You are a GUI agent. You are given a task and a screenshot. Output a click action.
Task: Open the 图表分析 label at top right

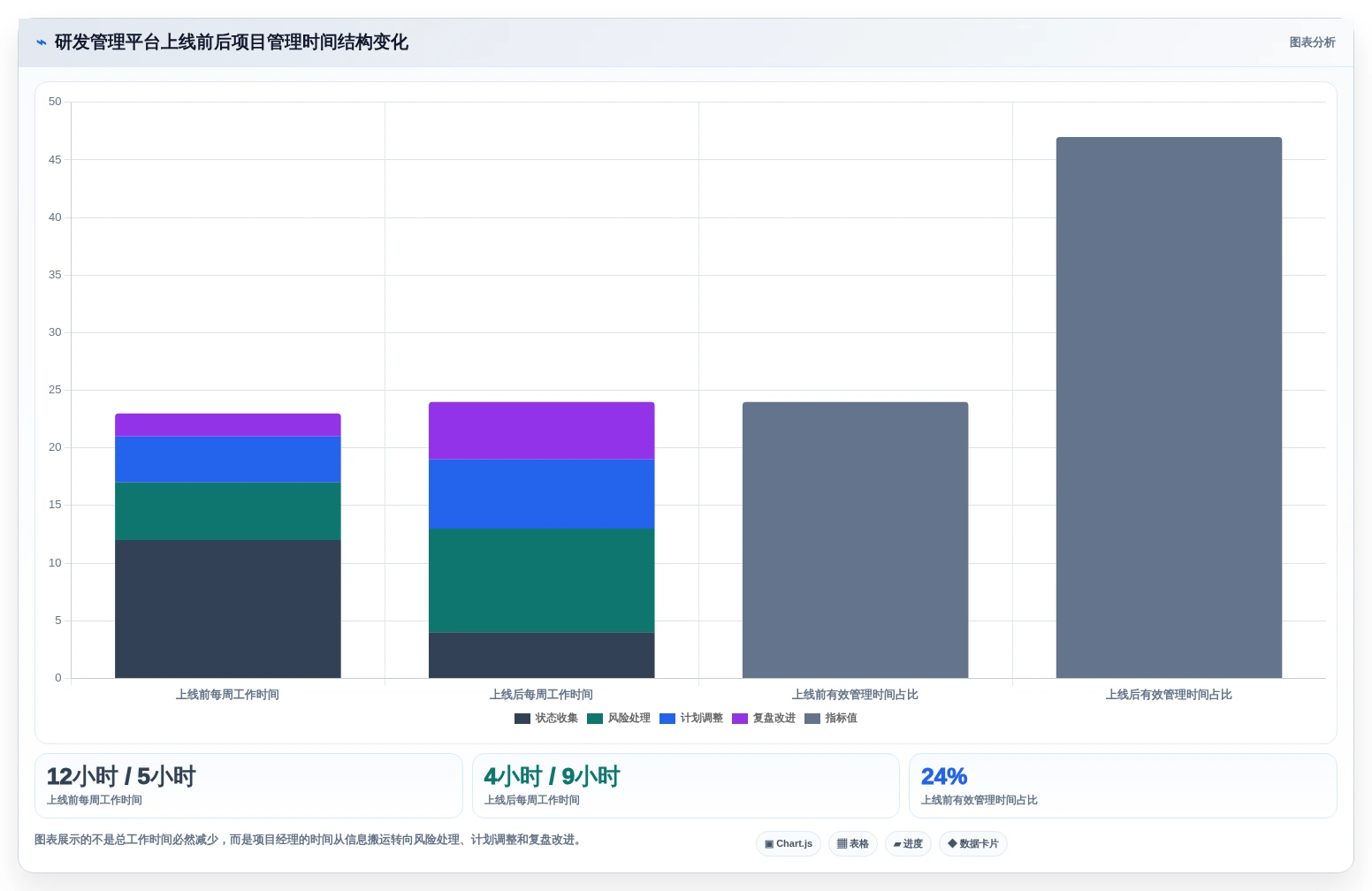[x=1312, y=42]
